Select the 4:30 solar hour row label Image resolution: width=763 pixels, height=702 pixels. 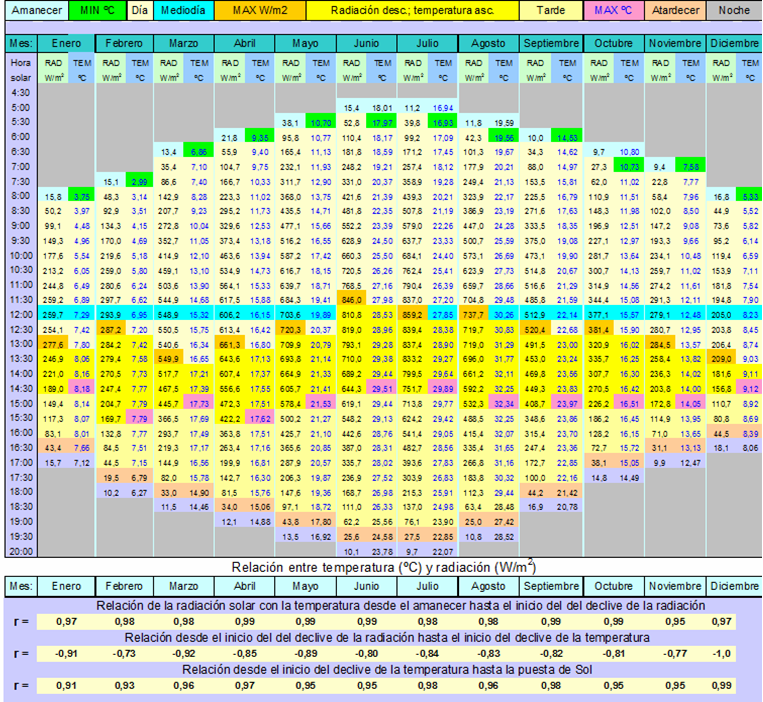tap(22, 92)
